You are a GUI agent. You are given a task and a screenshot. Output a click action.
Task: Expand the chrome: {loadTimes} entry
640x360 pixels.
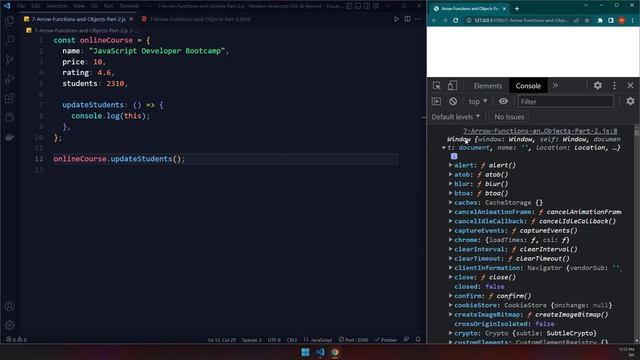point(451,240)
